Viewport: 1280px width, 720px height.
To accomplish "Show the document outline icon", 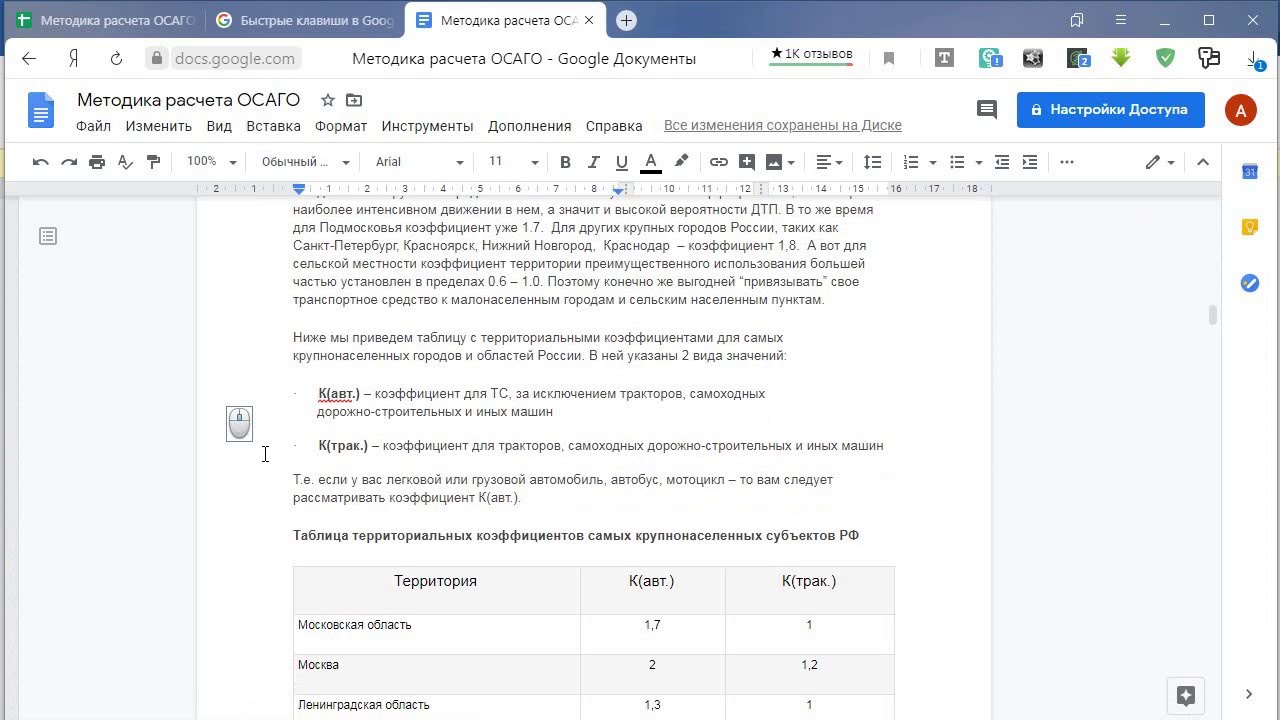I will point(48,236).
